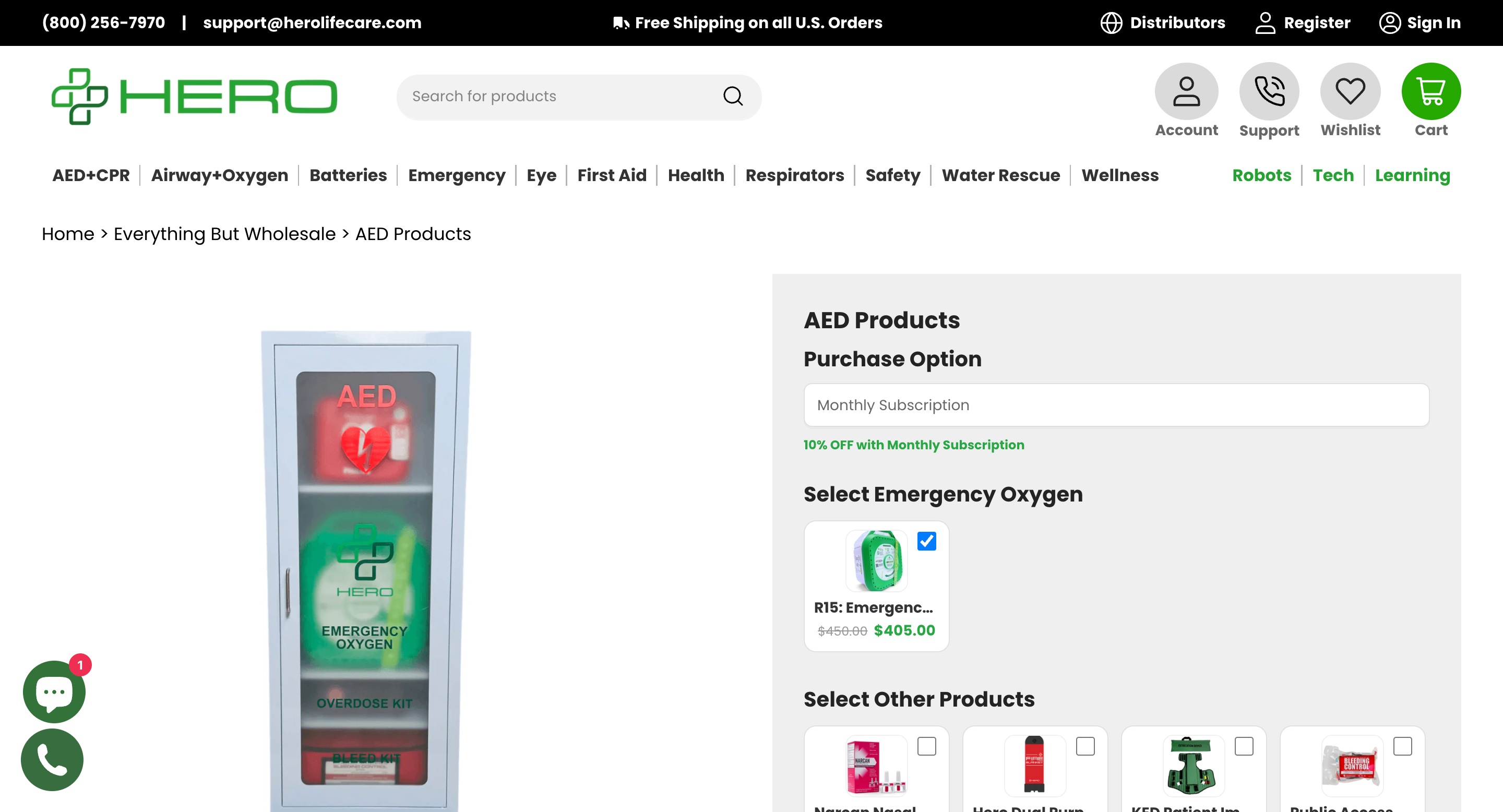
Task: Click the Distributors globe link
Action: pyautogui.click(x=1163, y=23)
